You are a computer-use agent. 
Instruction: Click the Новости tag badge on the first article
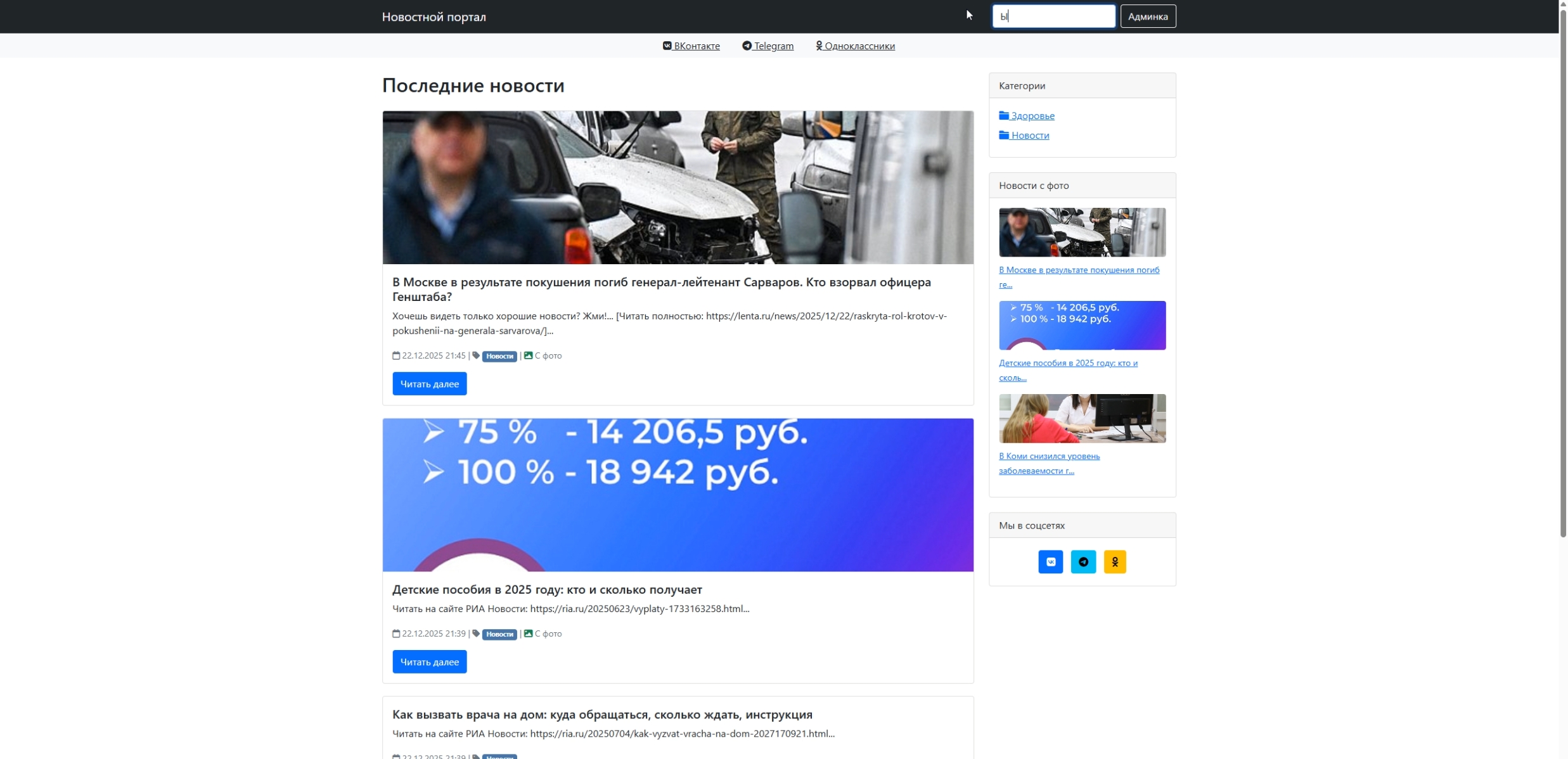(x=499, y=356)
